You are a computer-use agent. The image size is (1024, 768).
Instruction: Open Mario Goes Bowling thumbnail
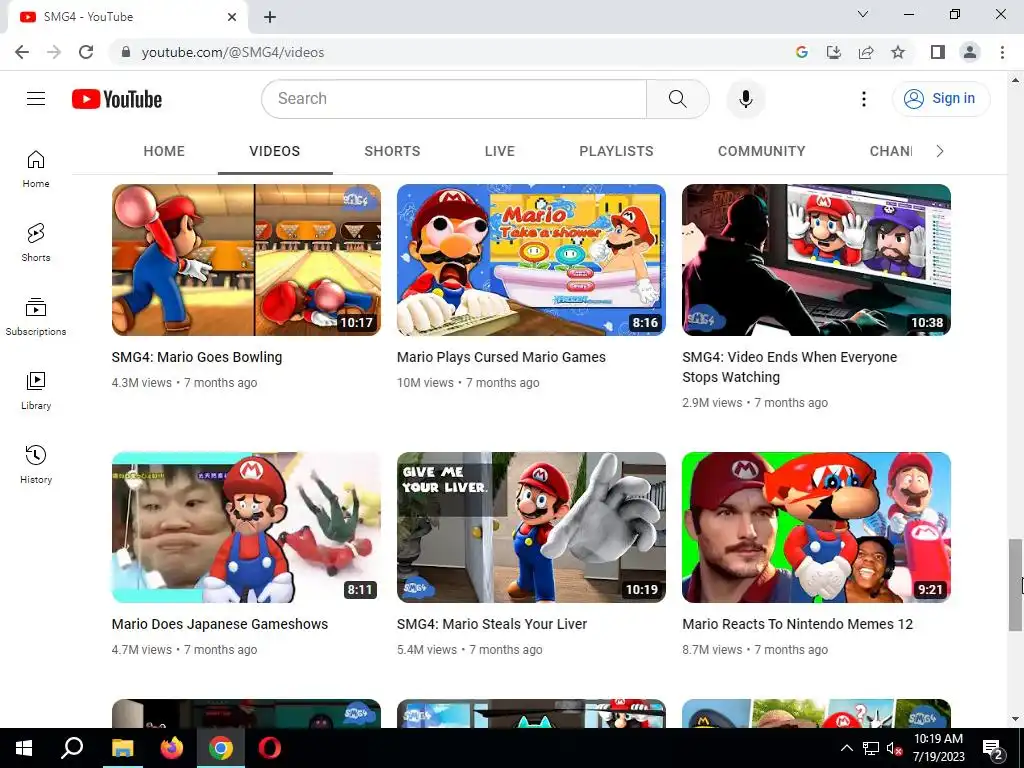pyautogui.click(x=246, y=260)
